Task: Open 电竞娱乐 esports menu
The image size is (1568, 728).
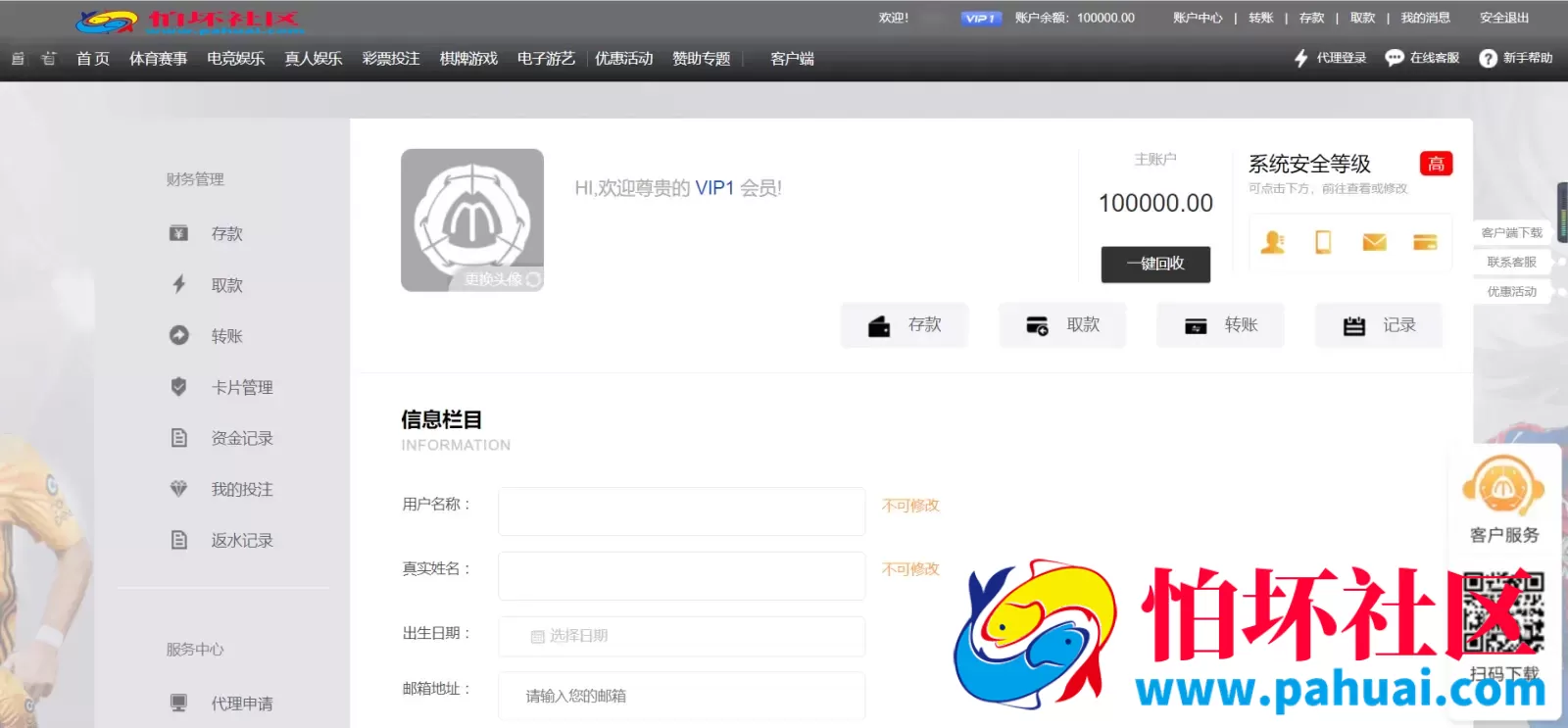Action: (x=235, y=59)
